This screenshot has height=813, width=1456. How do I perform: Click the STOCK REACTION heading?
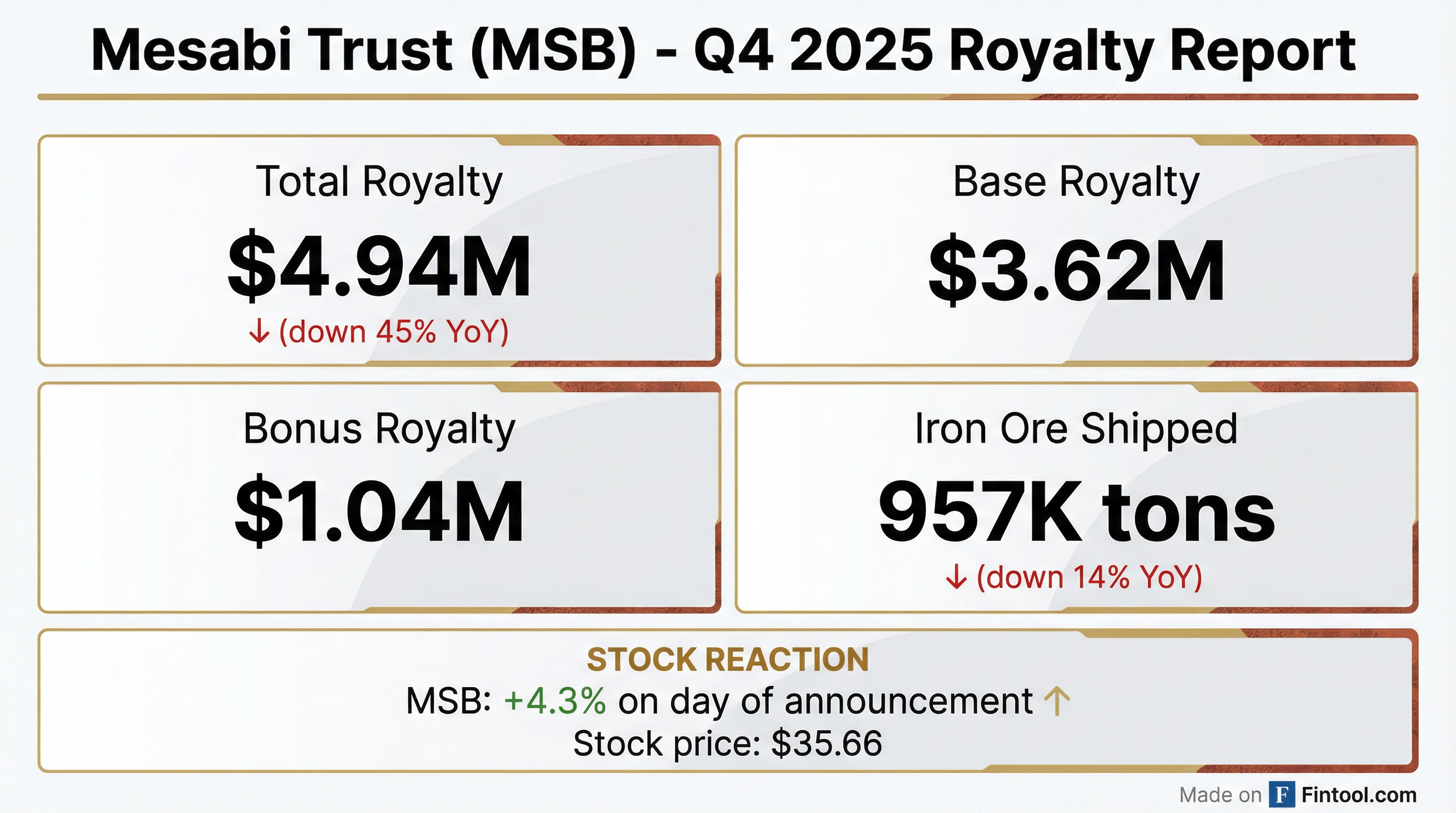[x=727, y=659]
